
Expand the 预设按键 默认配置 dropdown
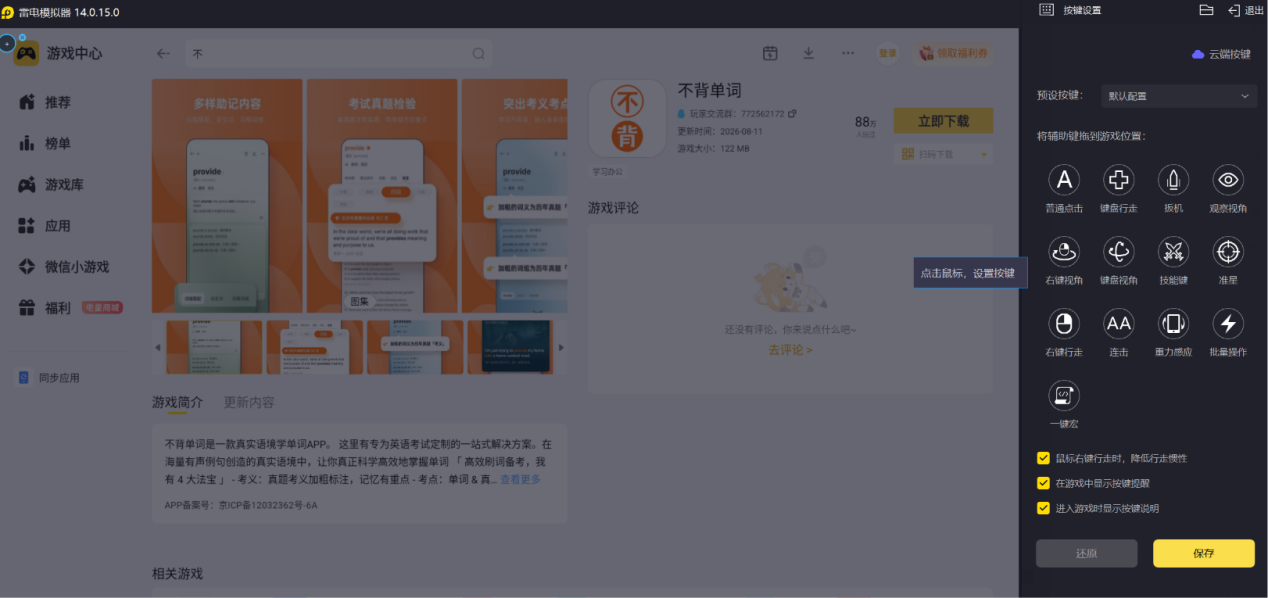click(x=1179, y=96)
